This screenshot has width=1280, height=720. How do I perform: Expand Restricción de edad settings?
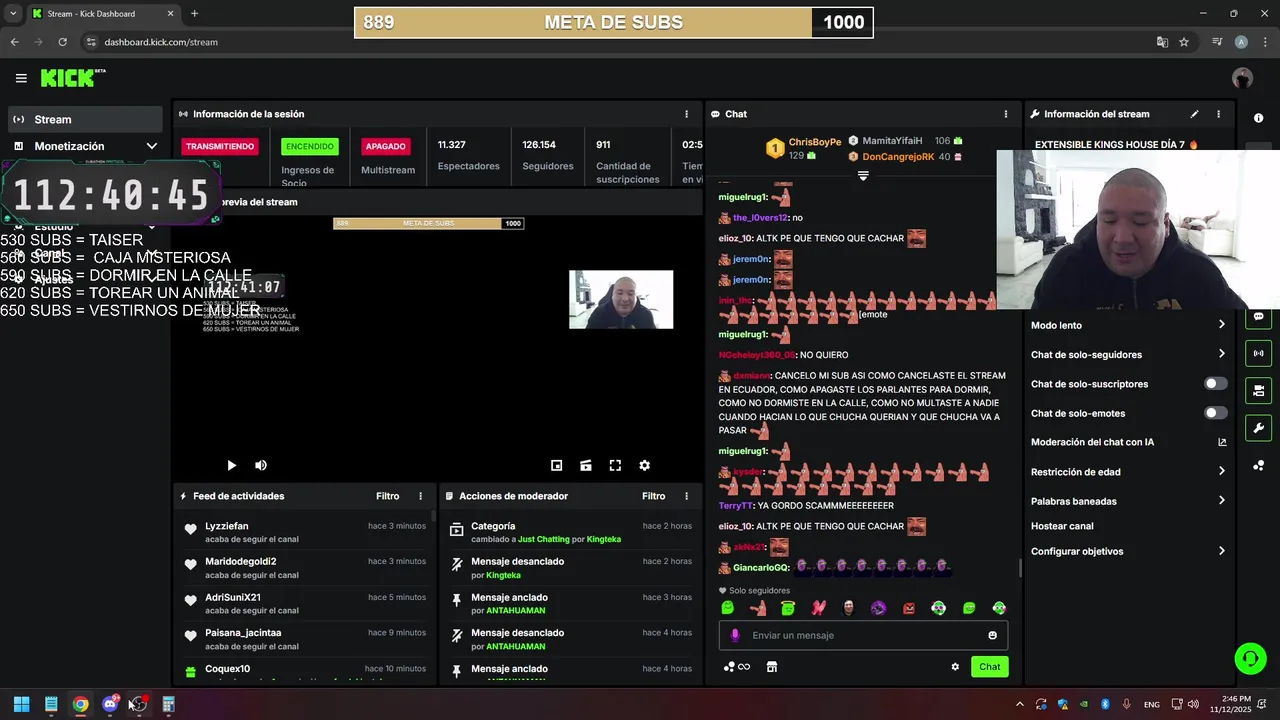coord(1128,472)
